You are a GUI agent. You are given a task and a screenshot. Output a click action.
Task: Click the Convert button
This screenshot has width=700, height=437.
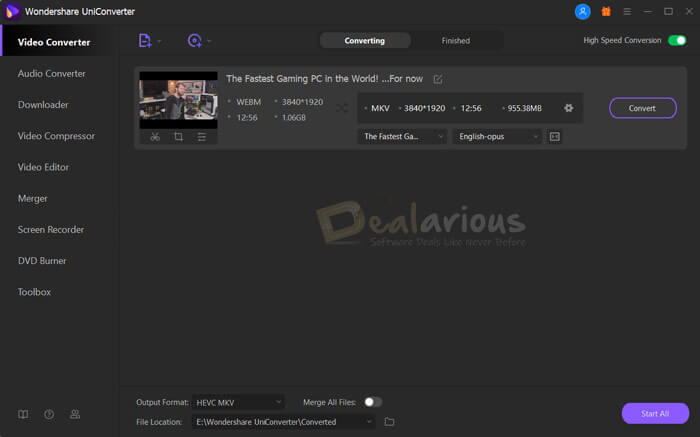click(643, 108)
